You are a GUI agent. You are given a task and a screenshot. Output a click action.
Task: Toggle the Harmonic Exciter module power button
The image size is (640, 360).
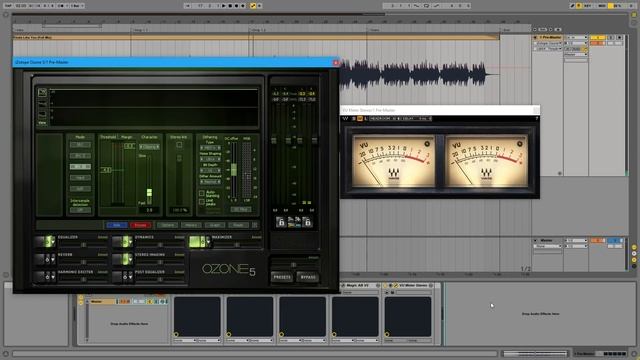[x=48, y=277]
